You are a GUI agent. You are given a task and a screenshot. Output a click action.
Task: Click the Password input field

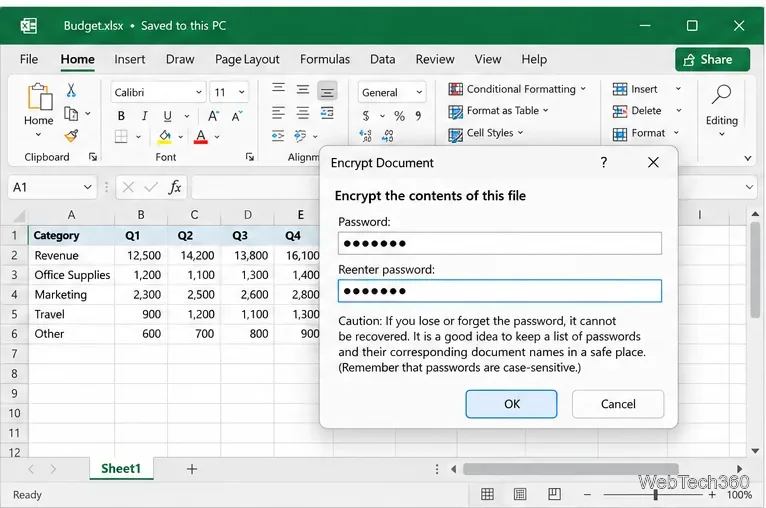[500, 243]
